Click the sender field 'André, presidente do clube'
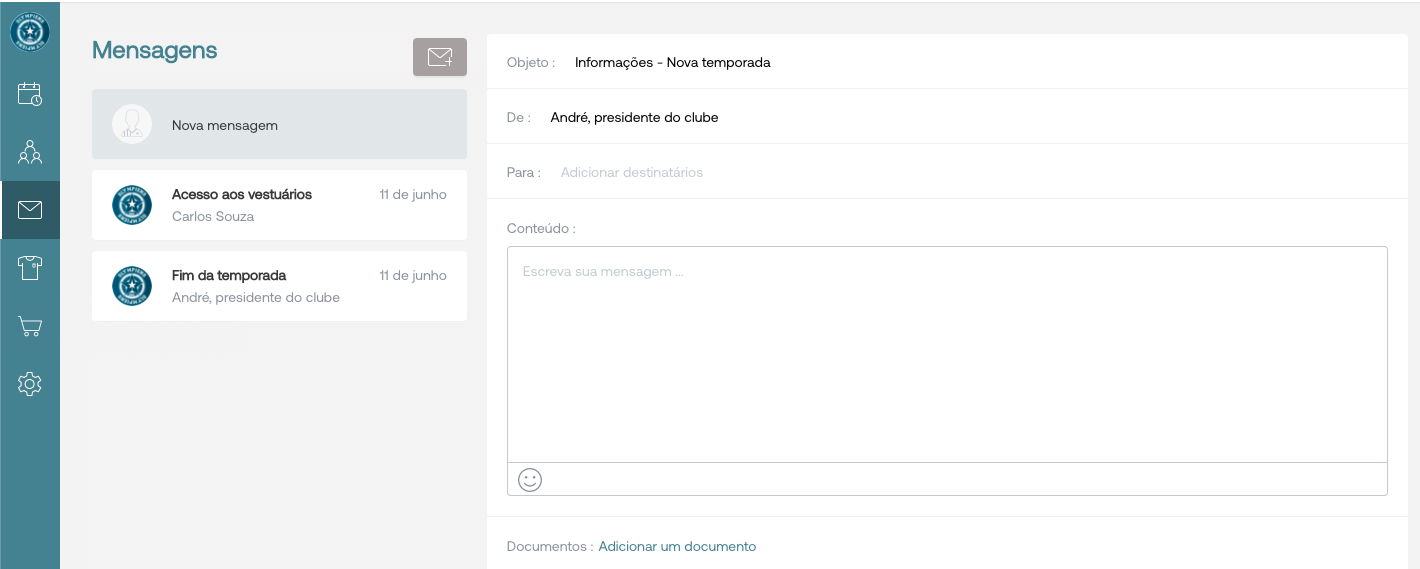Screen dimensions: 1420x569 point(634,117)
